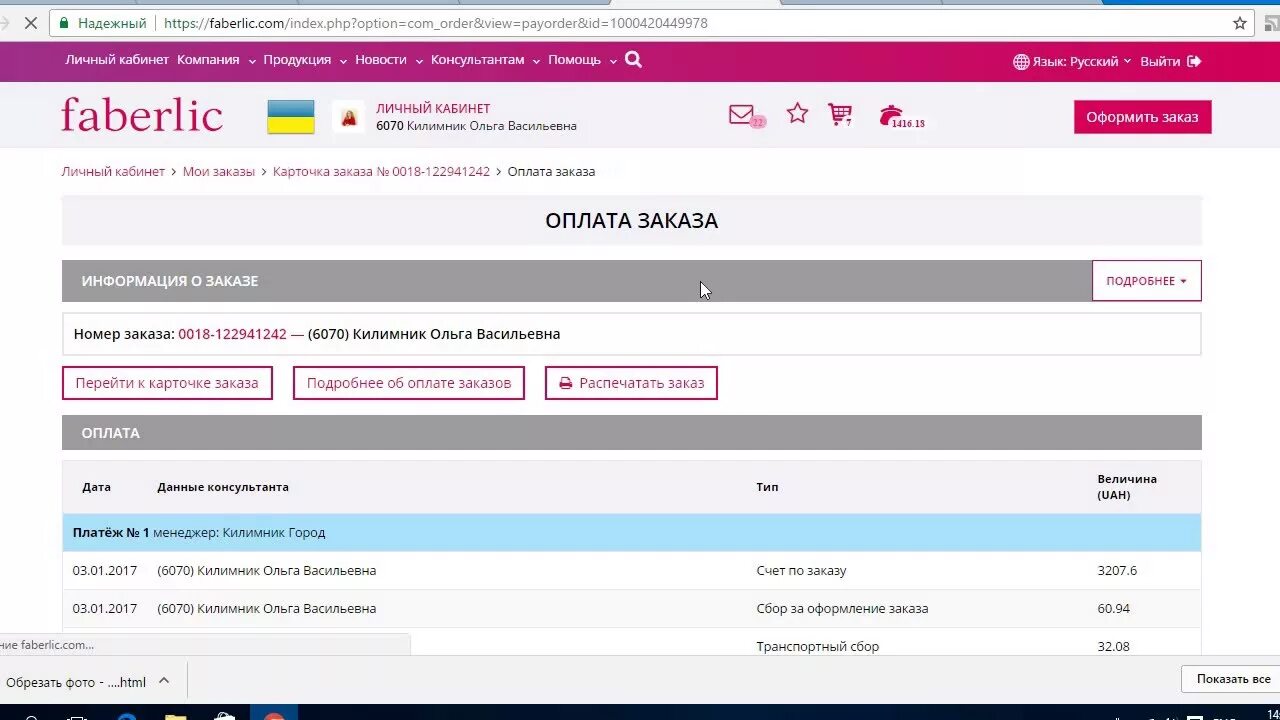
Task: Bookmark this page with the star icon
Action: point(1240,23)
